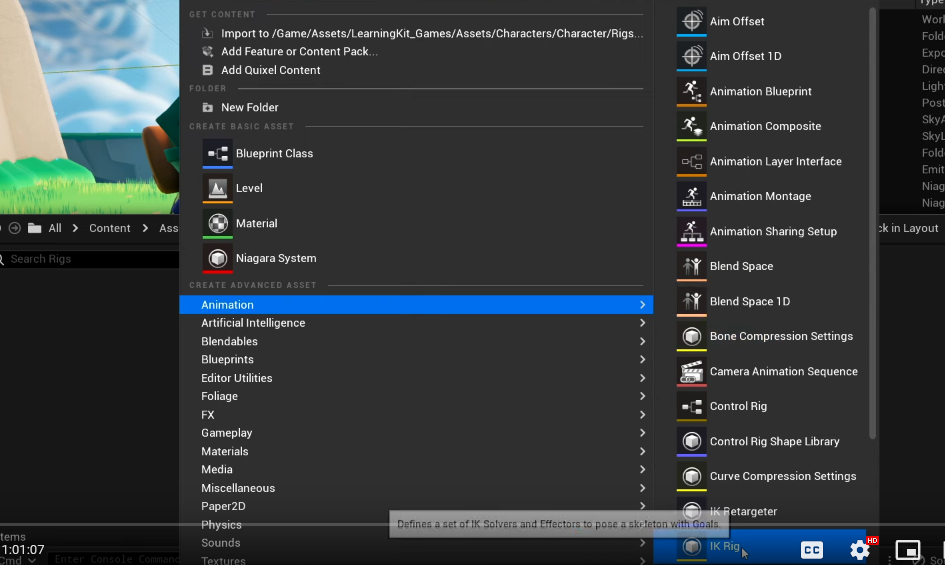Click the Material sphere icon
This screenshot has height=565, width=945.
218,223
